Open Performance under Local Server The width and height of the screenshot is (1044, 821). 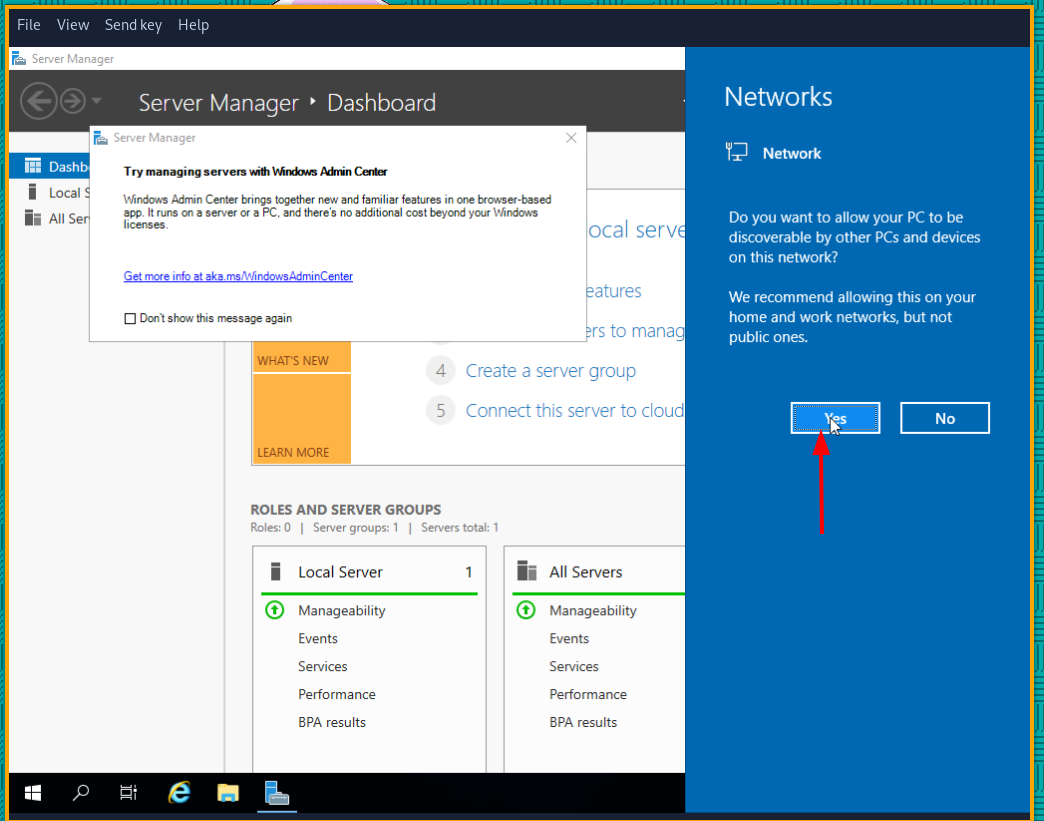tap(337, 694)
